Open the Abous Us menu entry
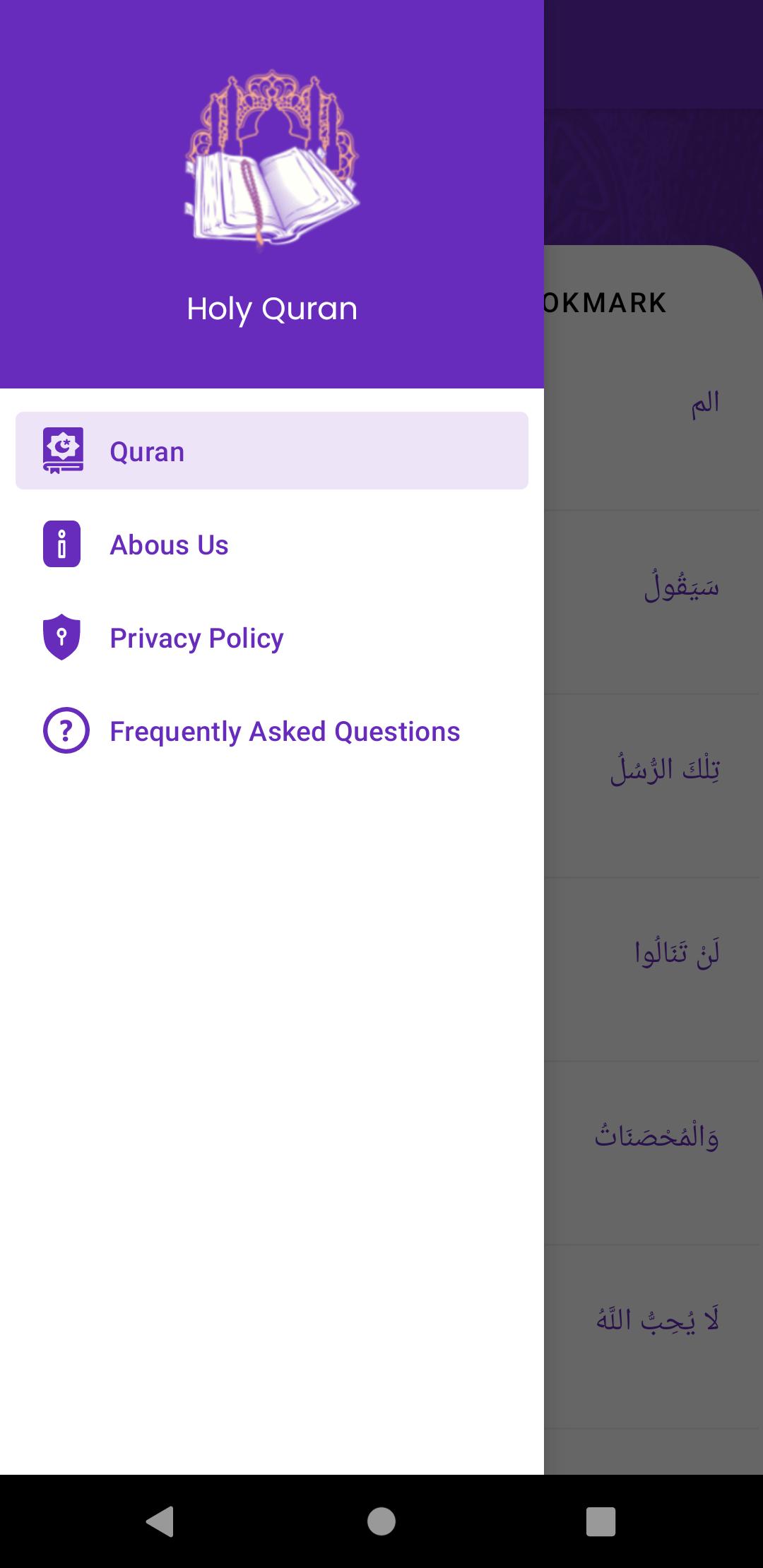Screen dimensions: 763x1568 pos(272,544)
